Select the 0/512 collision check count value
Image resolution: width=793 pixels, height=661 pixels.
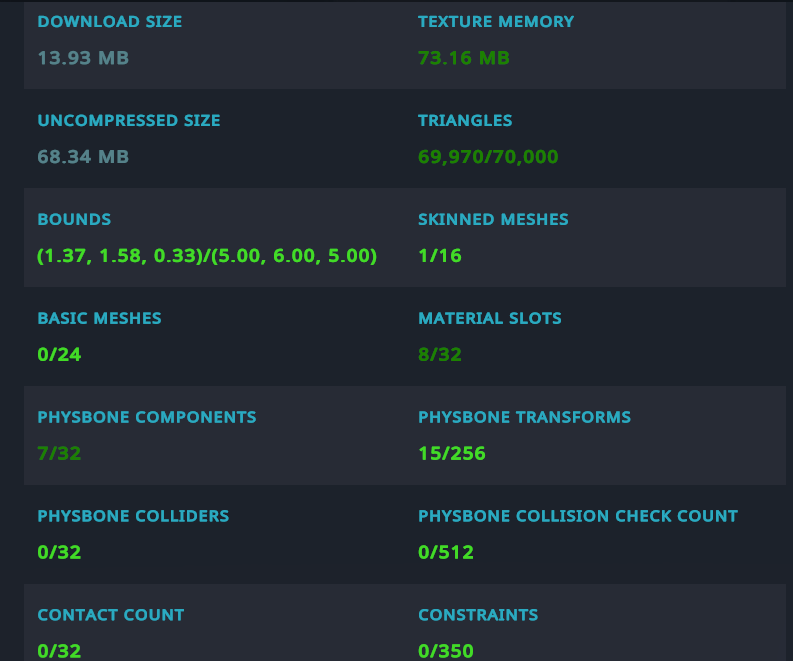click(x=446, y=553)
